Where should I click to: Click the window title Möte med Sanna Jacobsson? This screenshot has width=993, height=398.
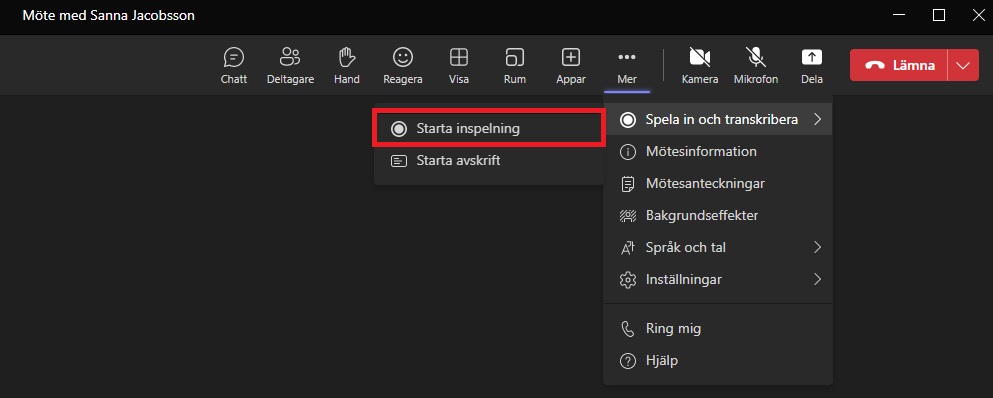click(x=108, y=15)
